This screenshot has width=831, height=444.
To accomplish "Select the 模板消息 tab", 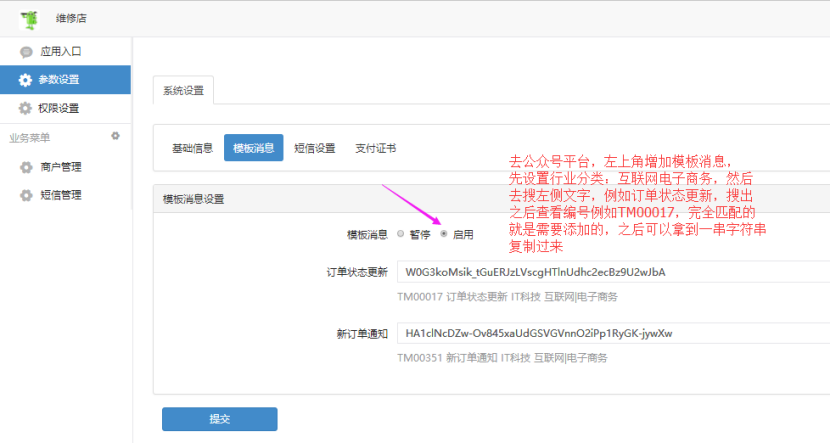I will [253, 148].
